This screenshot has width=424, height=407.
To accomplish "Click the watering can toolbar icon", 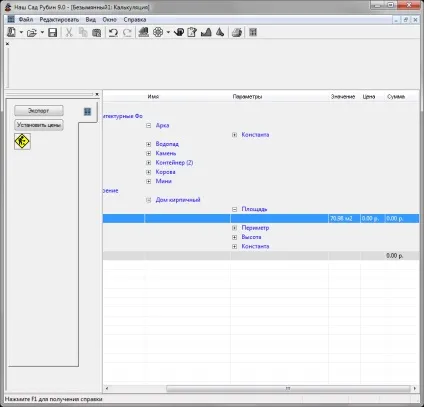I will [179, 32].
